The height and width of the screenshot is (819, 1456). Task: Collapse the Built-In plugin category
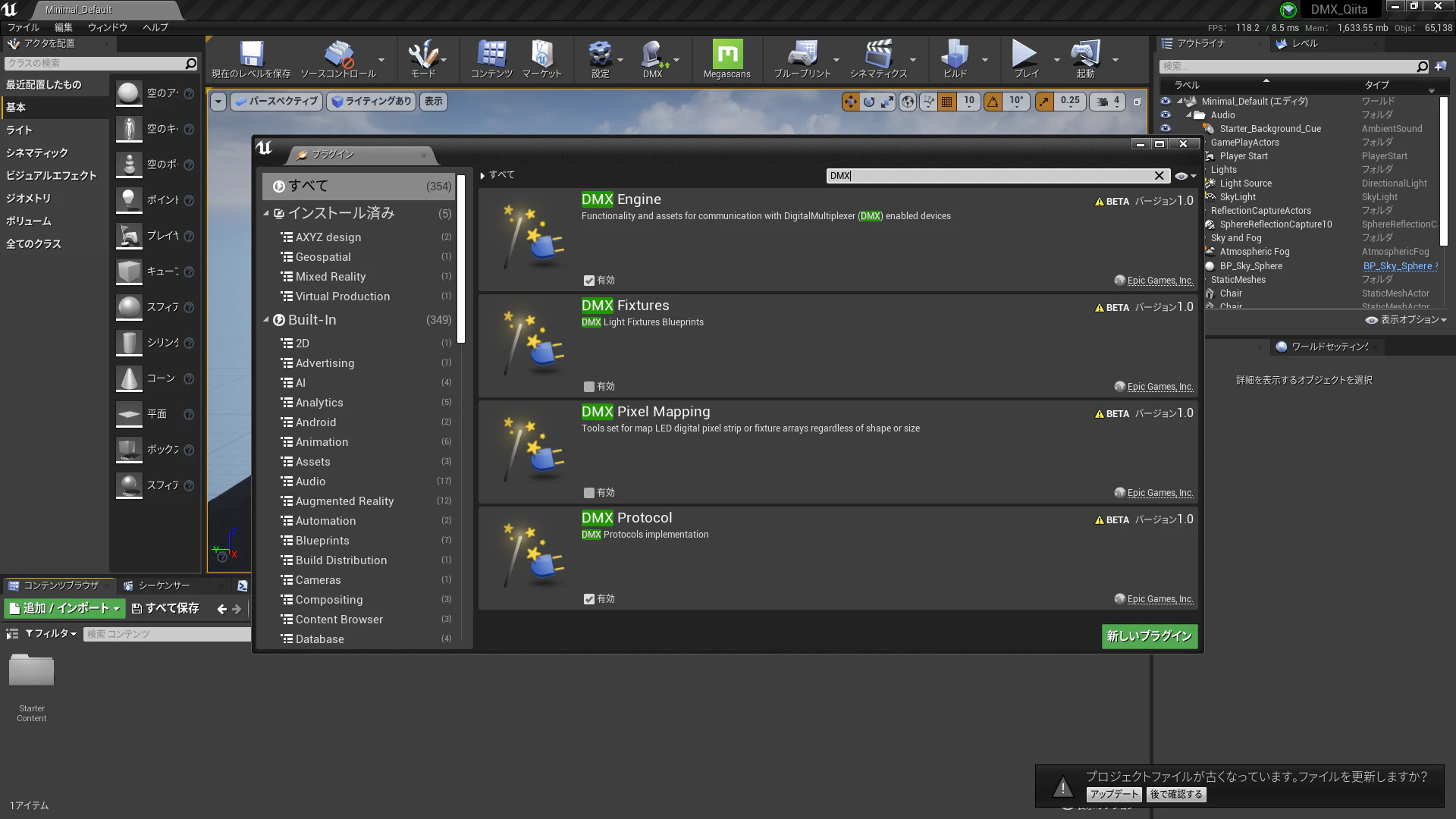tap(266, 320)
